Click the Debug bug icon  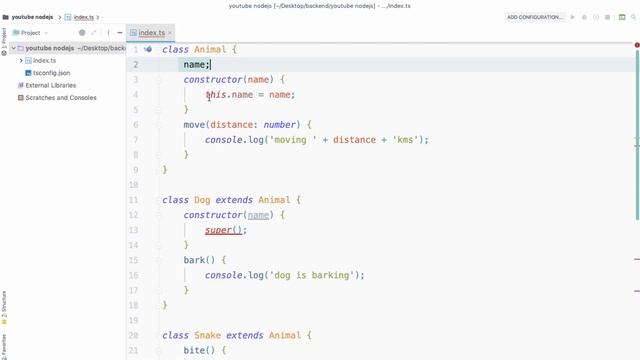[584, 17]
